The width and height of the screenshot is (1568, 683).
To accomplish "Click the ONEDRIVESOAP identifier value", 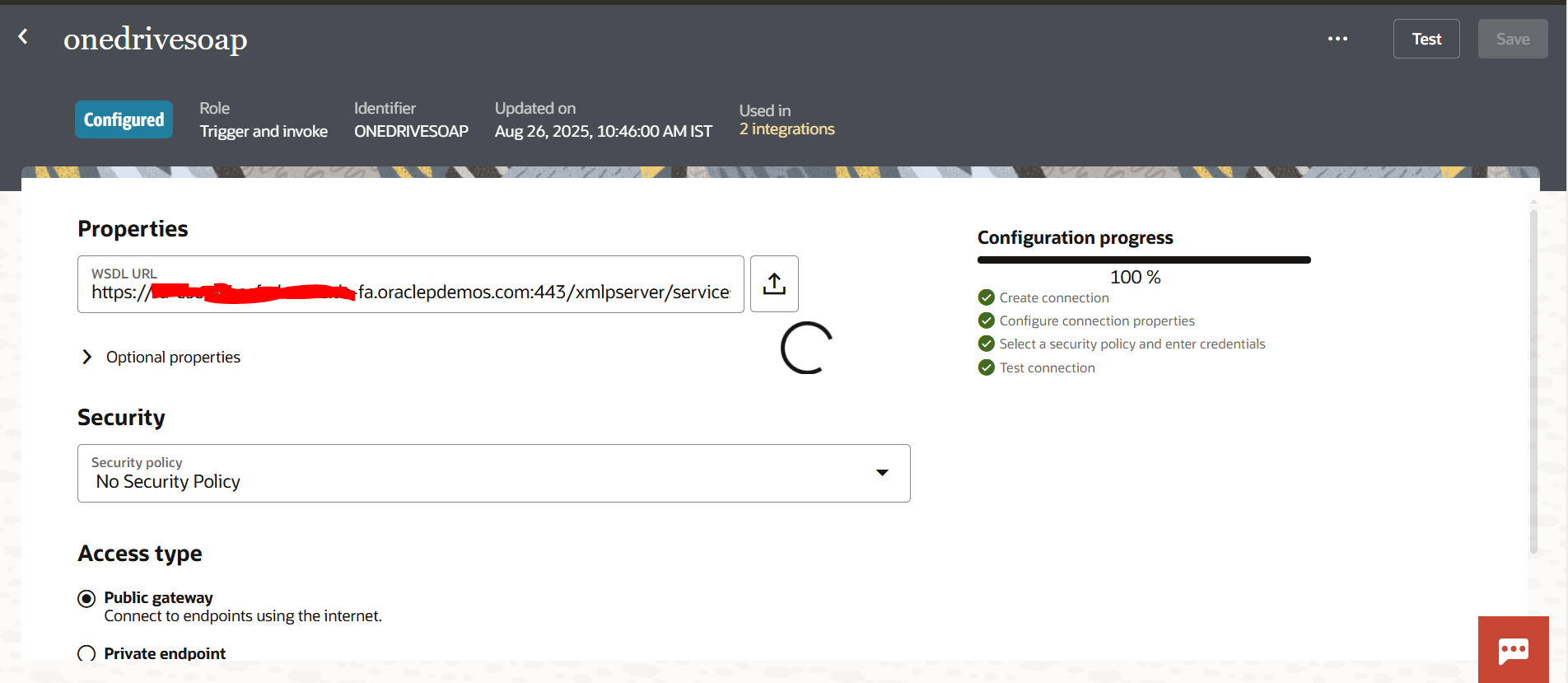I will (411, 131).
